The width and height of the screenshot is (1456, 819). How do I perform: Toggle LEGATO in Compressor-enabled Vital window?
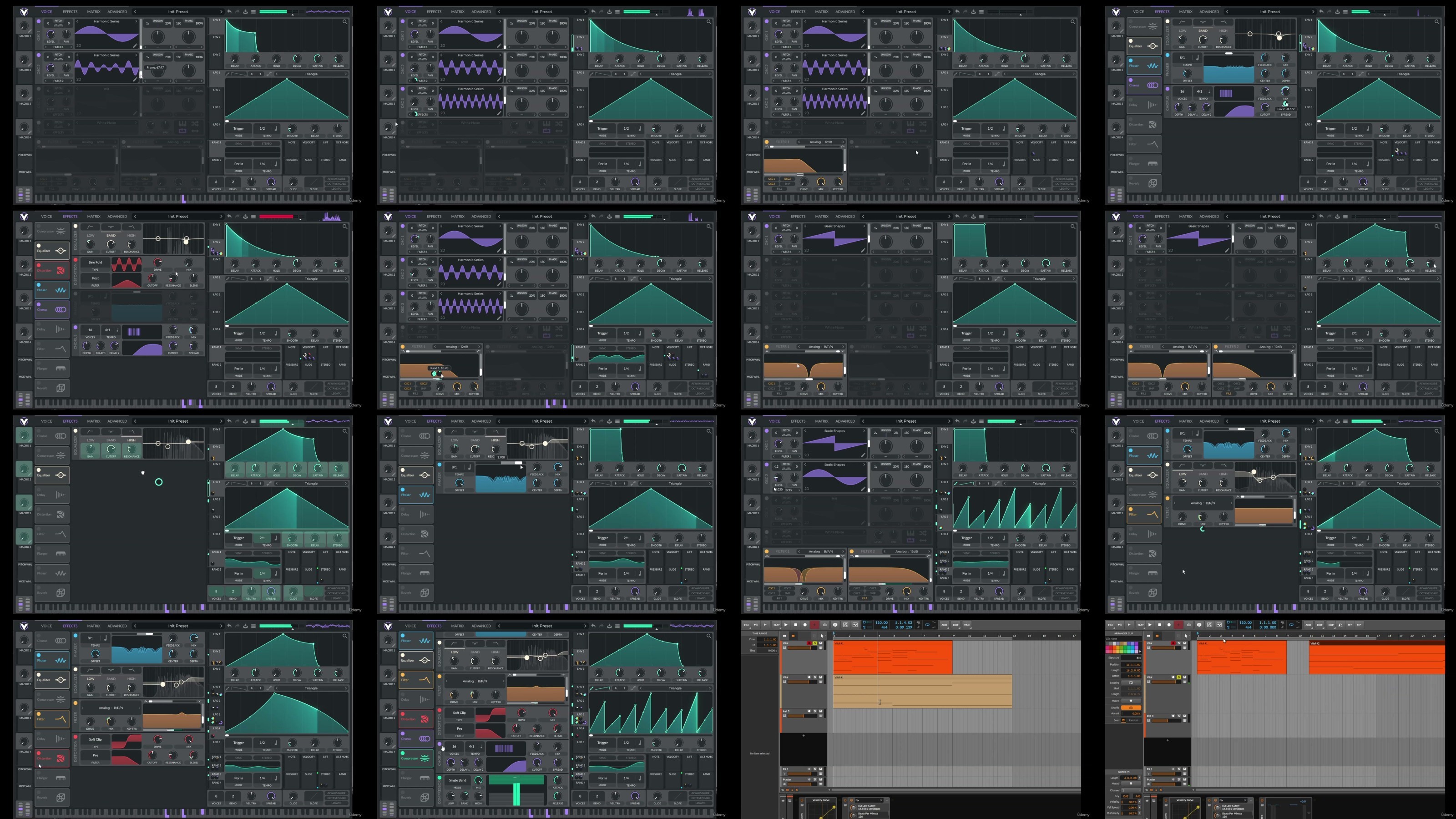click(x=701, y=803)
